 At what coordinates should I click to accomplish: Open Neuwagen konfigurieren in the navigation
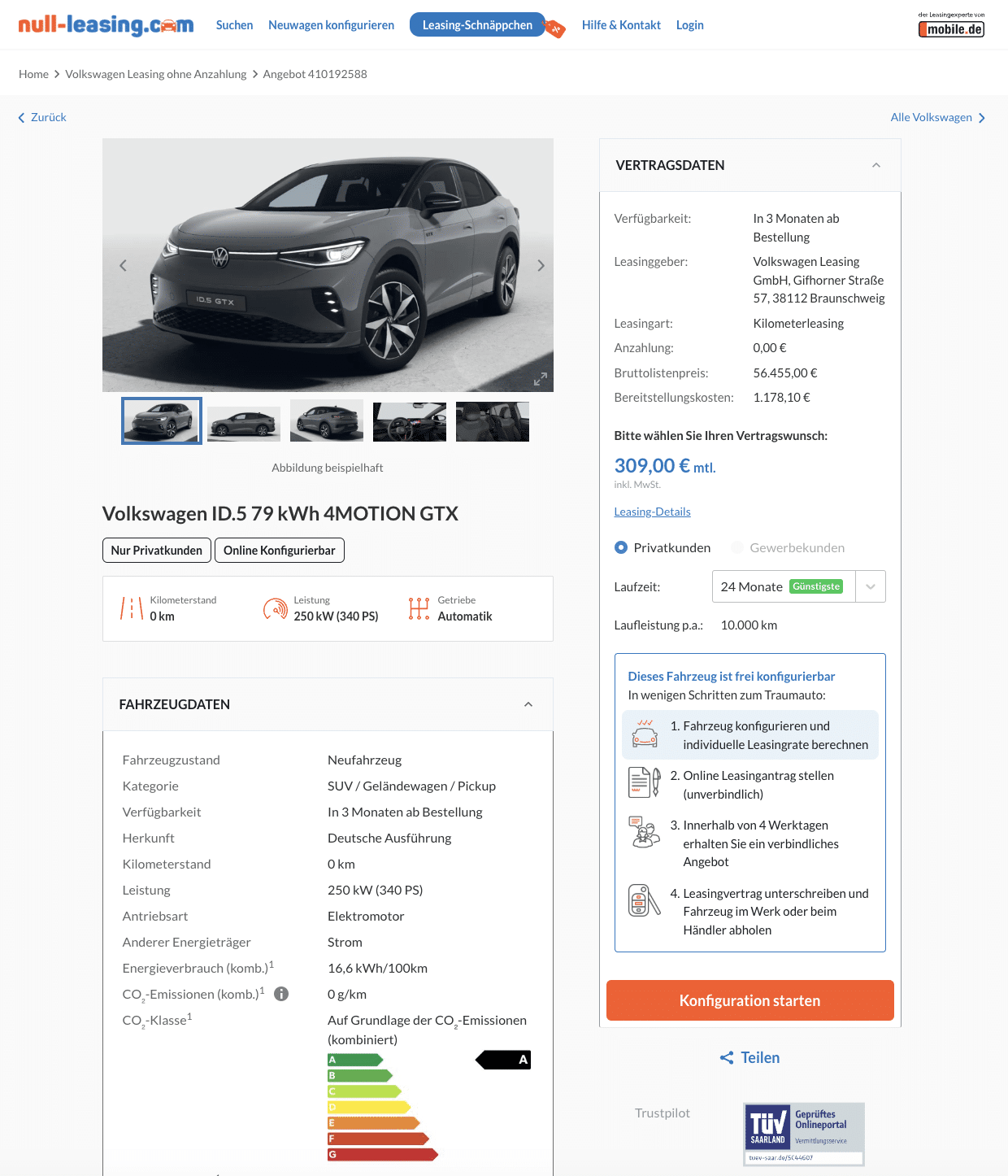click(331, 25)
